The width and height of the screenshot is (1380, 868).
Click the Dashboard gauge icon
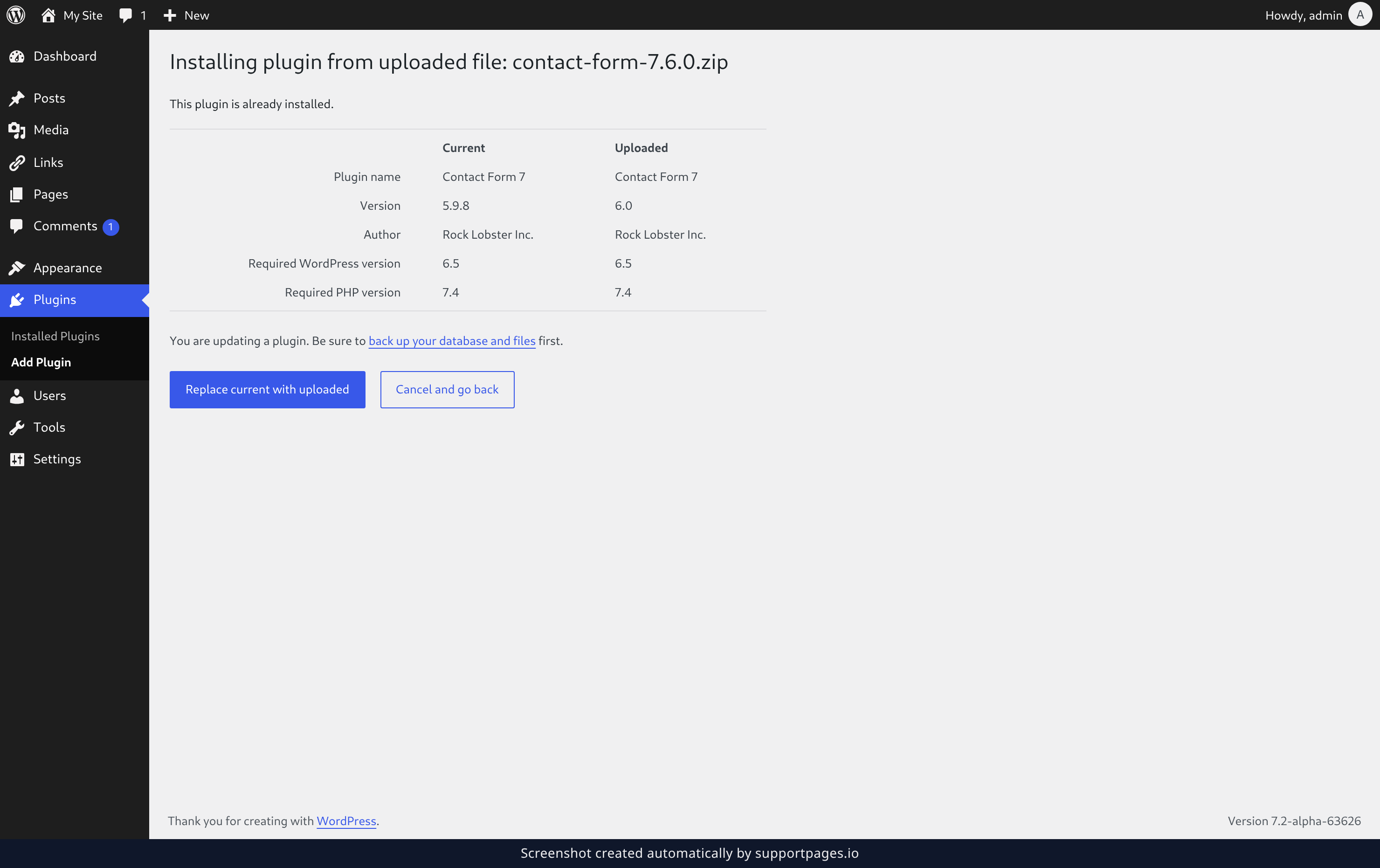click(x=17, y=56)
